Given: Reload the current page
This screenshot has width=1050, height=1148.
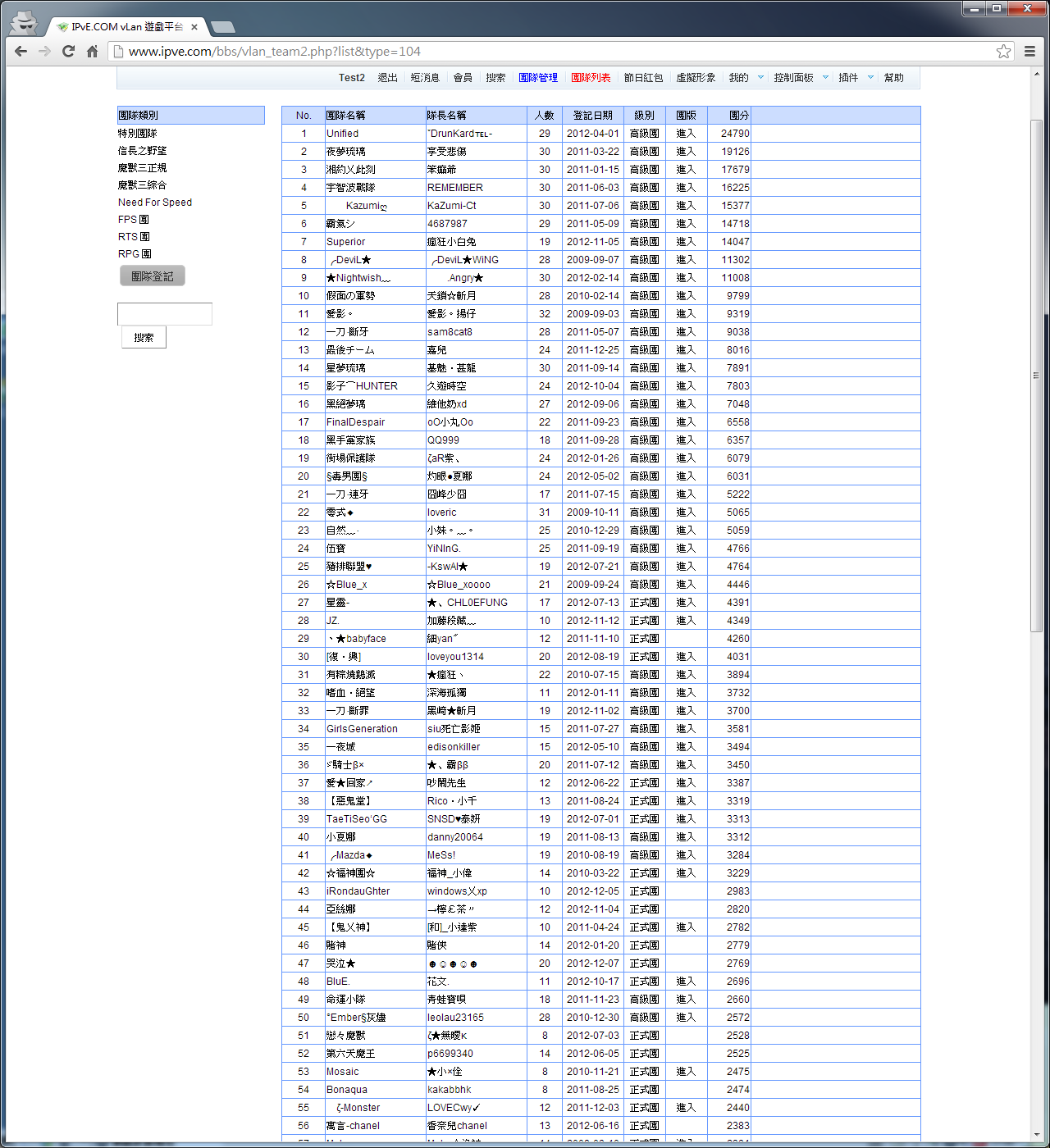Looking at the screenshot, I should pos(69,51).
